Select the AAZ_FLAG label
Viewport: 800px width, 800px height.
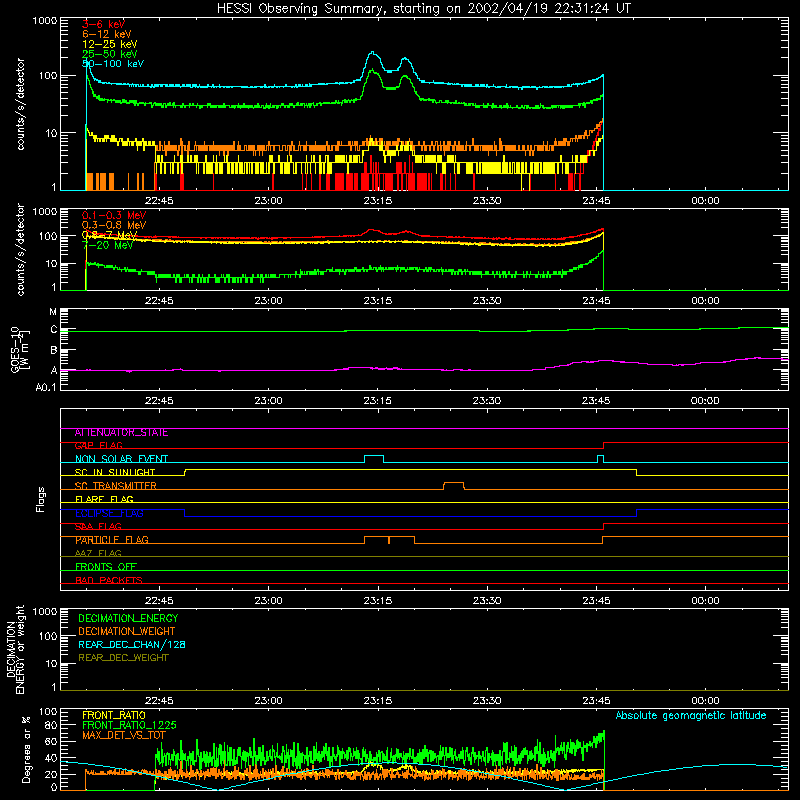point(98,553)
